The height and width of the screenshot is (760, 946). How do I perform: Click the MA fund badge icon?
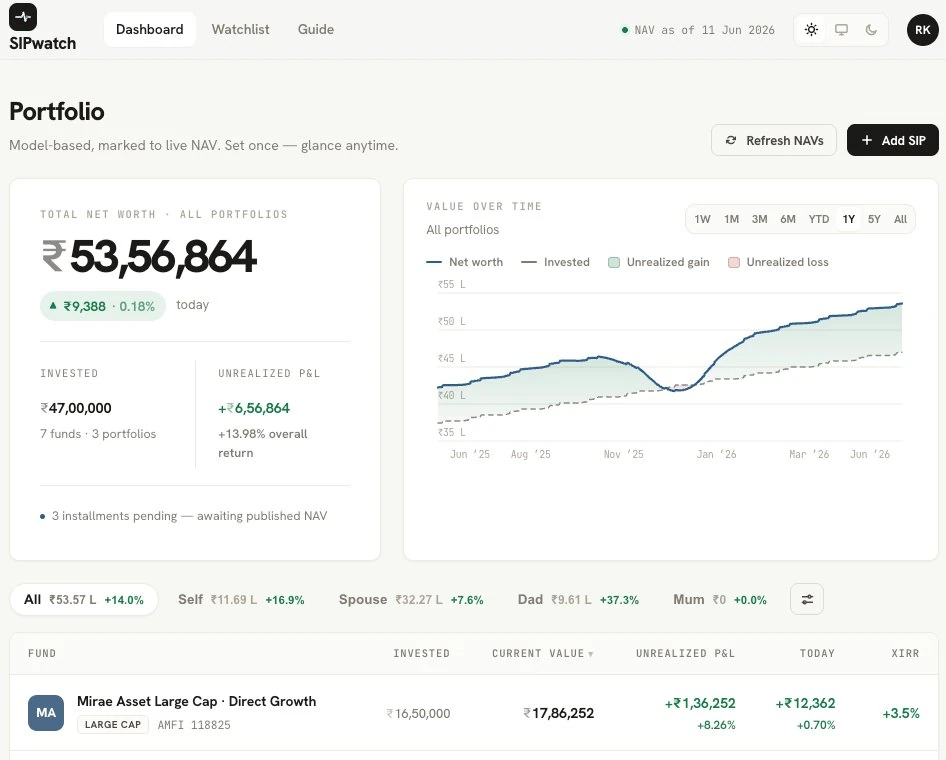(46, 713)
